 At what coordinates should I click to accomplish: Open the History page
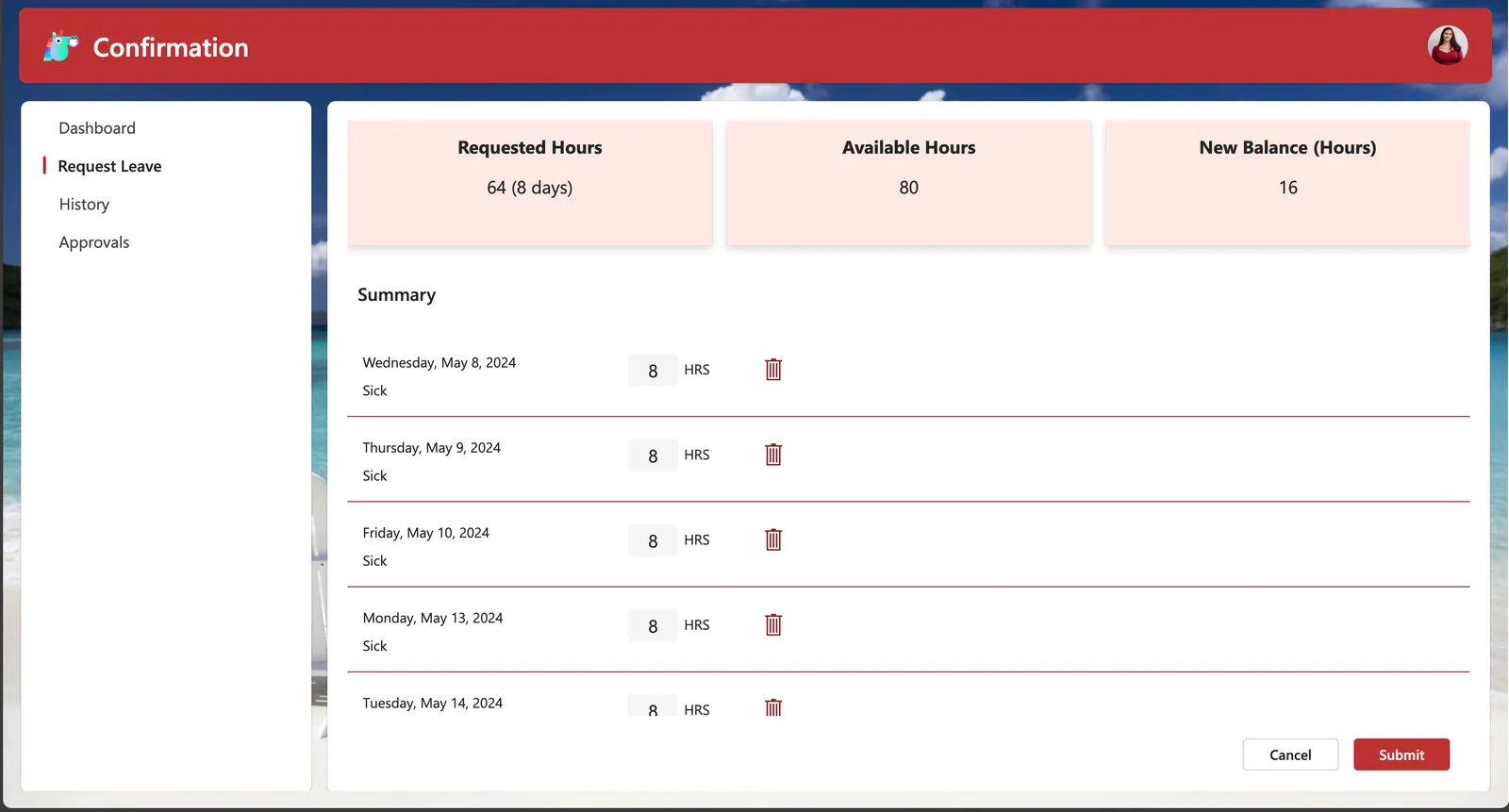pos(84,205)
